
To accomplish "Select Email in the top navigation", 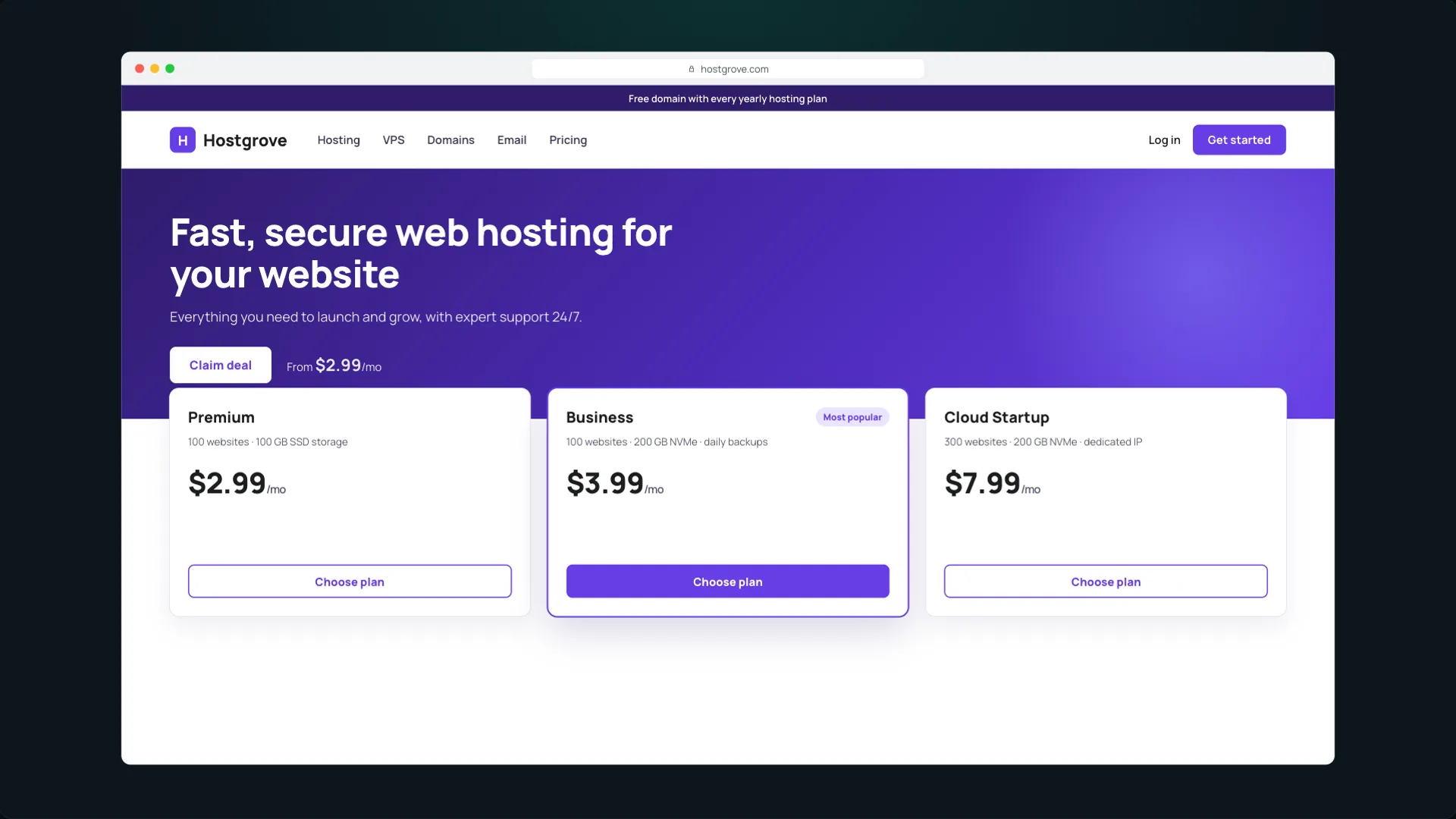I will pos(512,140).
